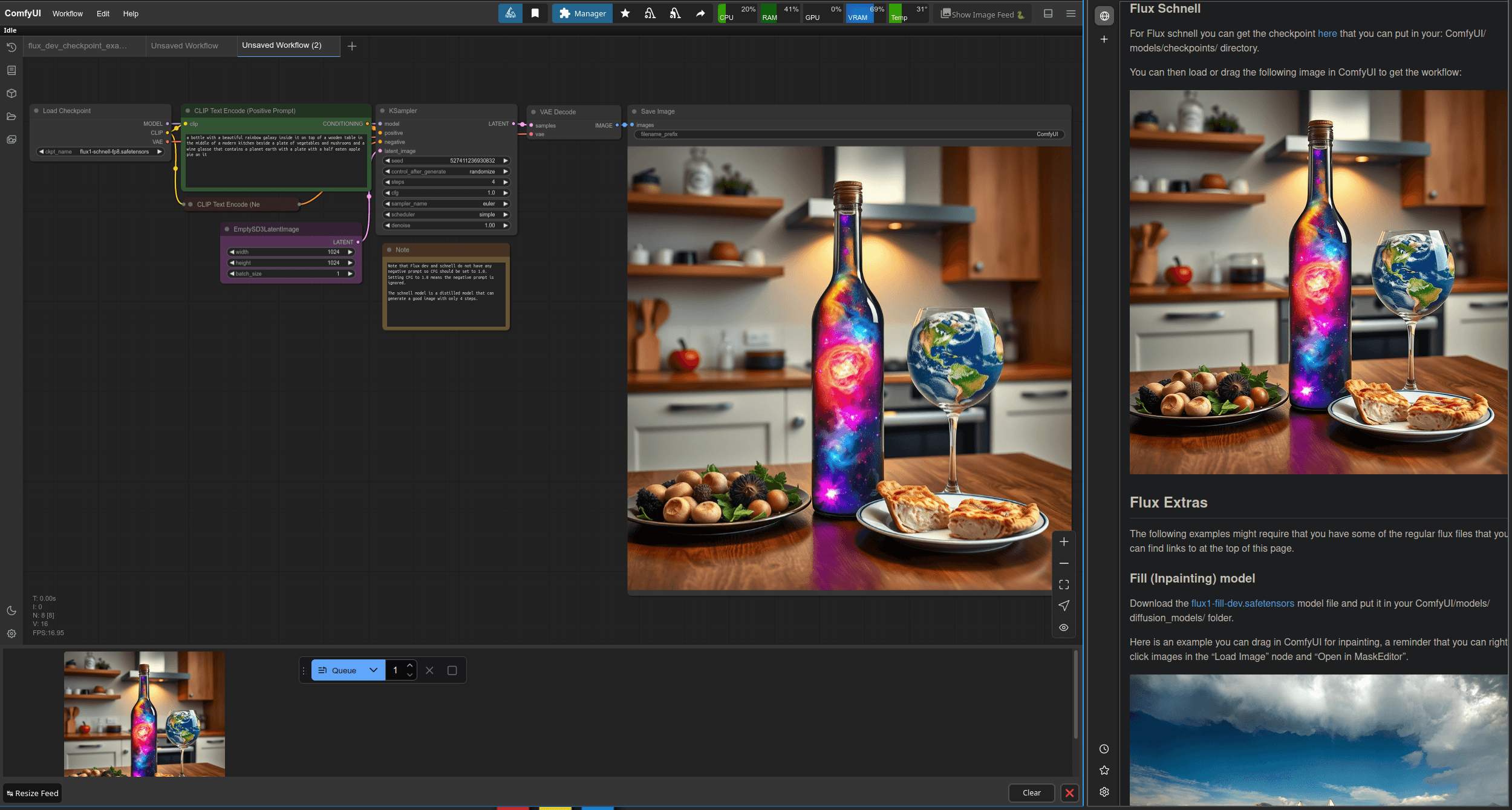Click the Crystools icon left of the bookmark
1512x810 pixels.
click(510, 13)
